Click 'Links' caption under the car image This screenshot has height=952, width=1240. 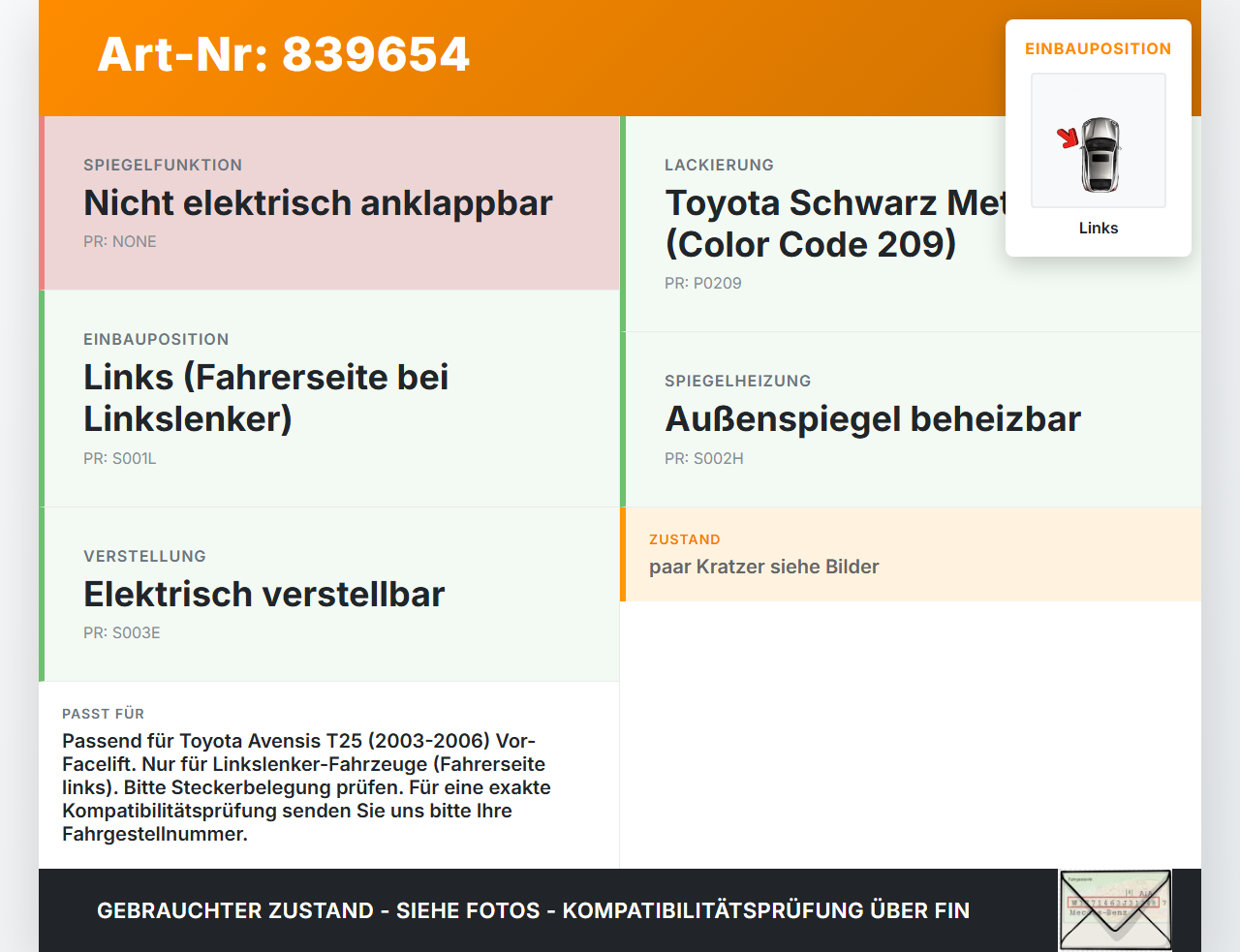(1099, 228)
